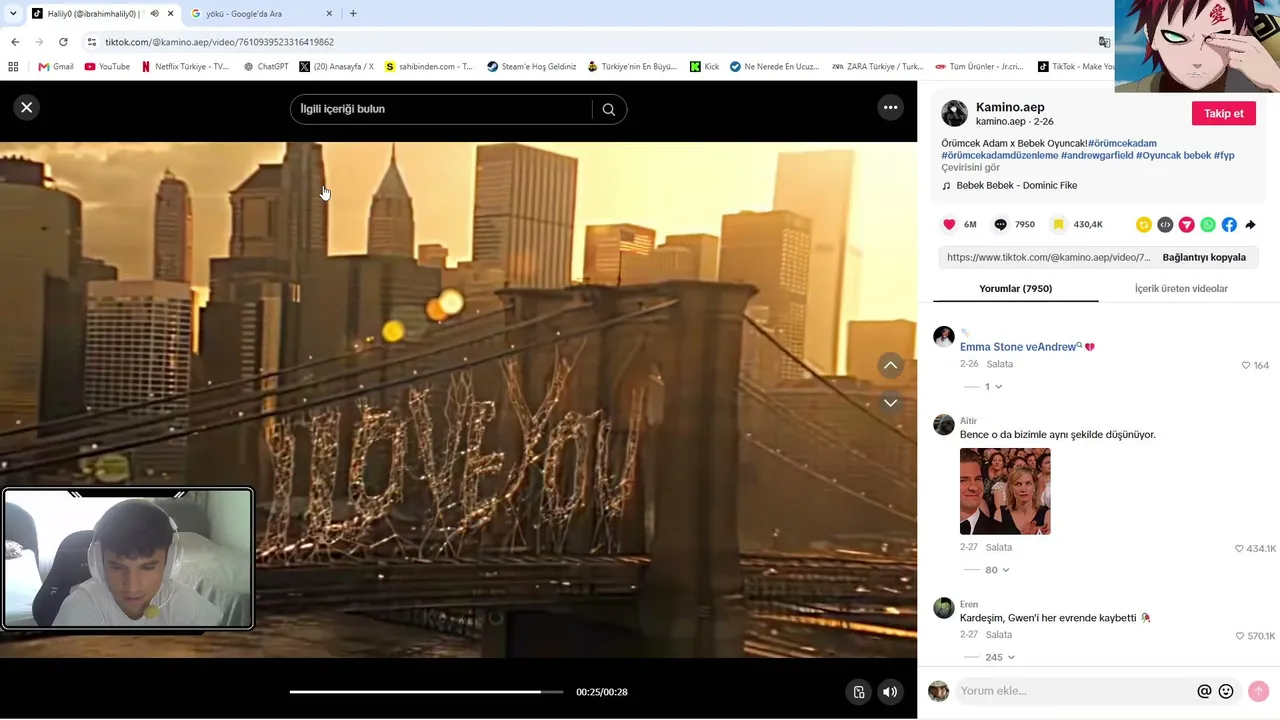Like the video with heart icon
Screen dimensions: 1280x720
click(950, 225)
